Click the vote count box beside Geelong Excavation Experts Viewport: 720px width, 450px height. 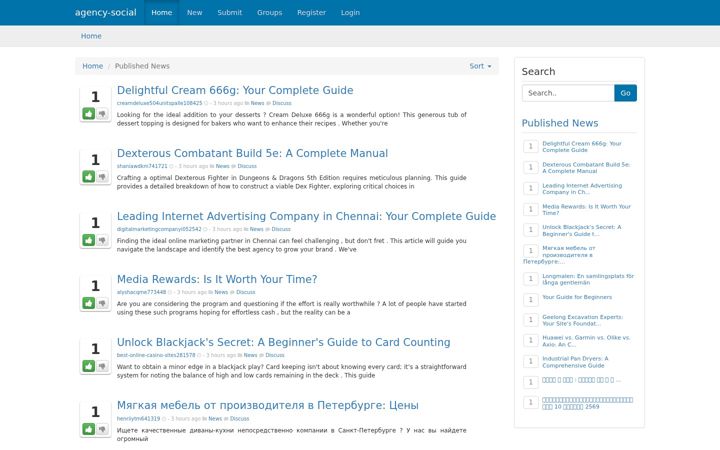click(x=531, y=320)
